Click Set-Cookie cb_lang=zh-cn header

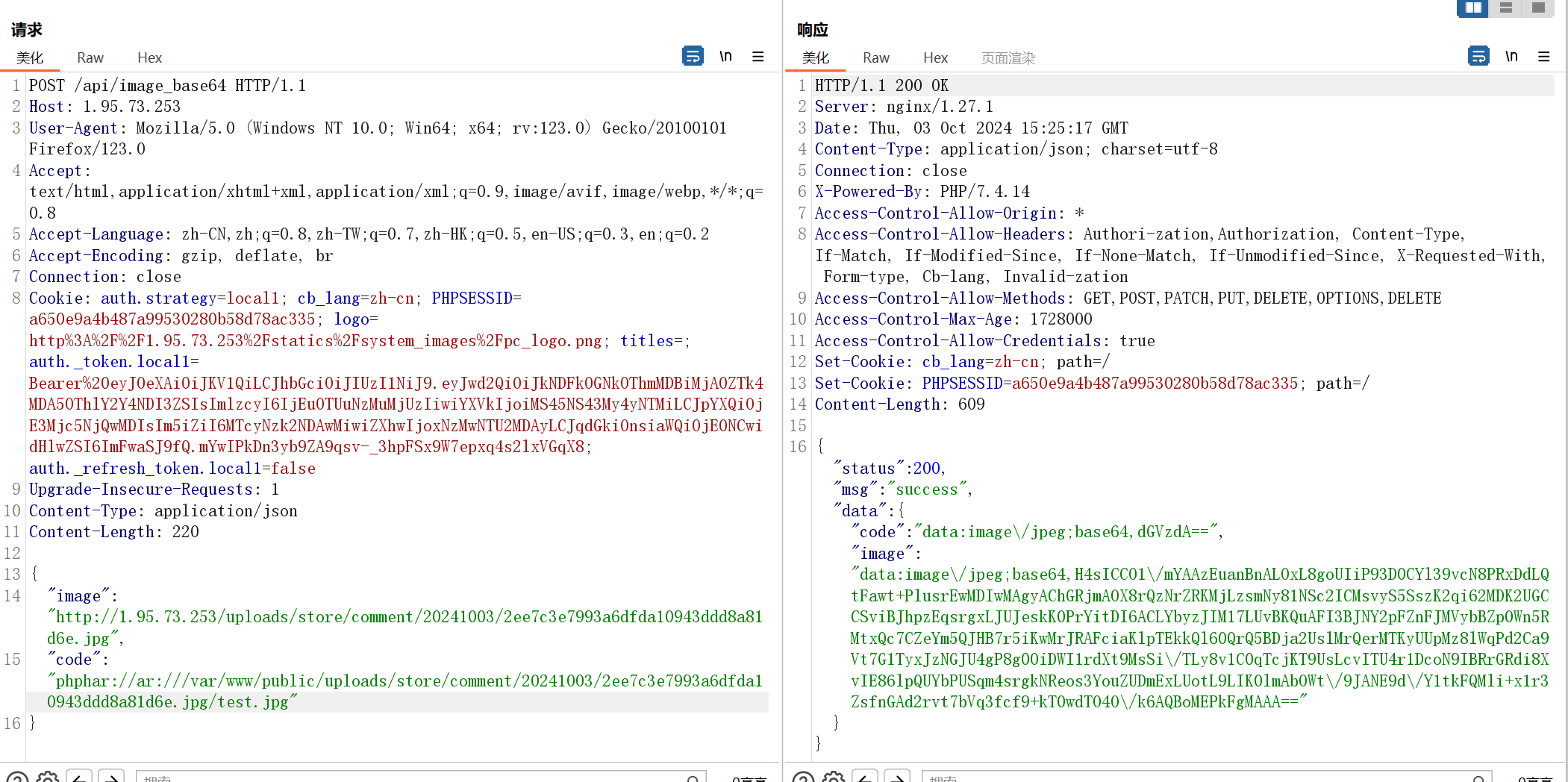tap(963, 362)
